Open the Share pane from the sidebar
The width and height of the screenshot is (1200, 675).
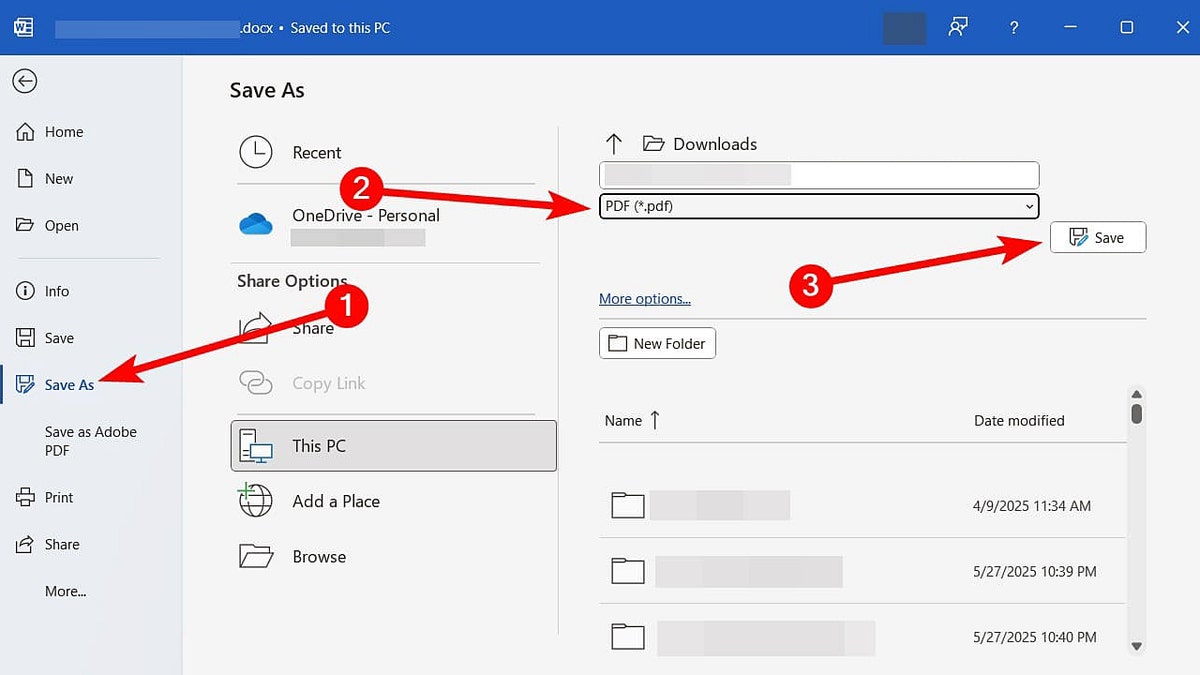click(62, 544)
